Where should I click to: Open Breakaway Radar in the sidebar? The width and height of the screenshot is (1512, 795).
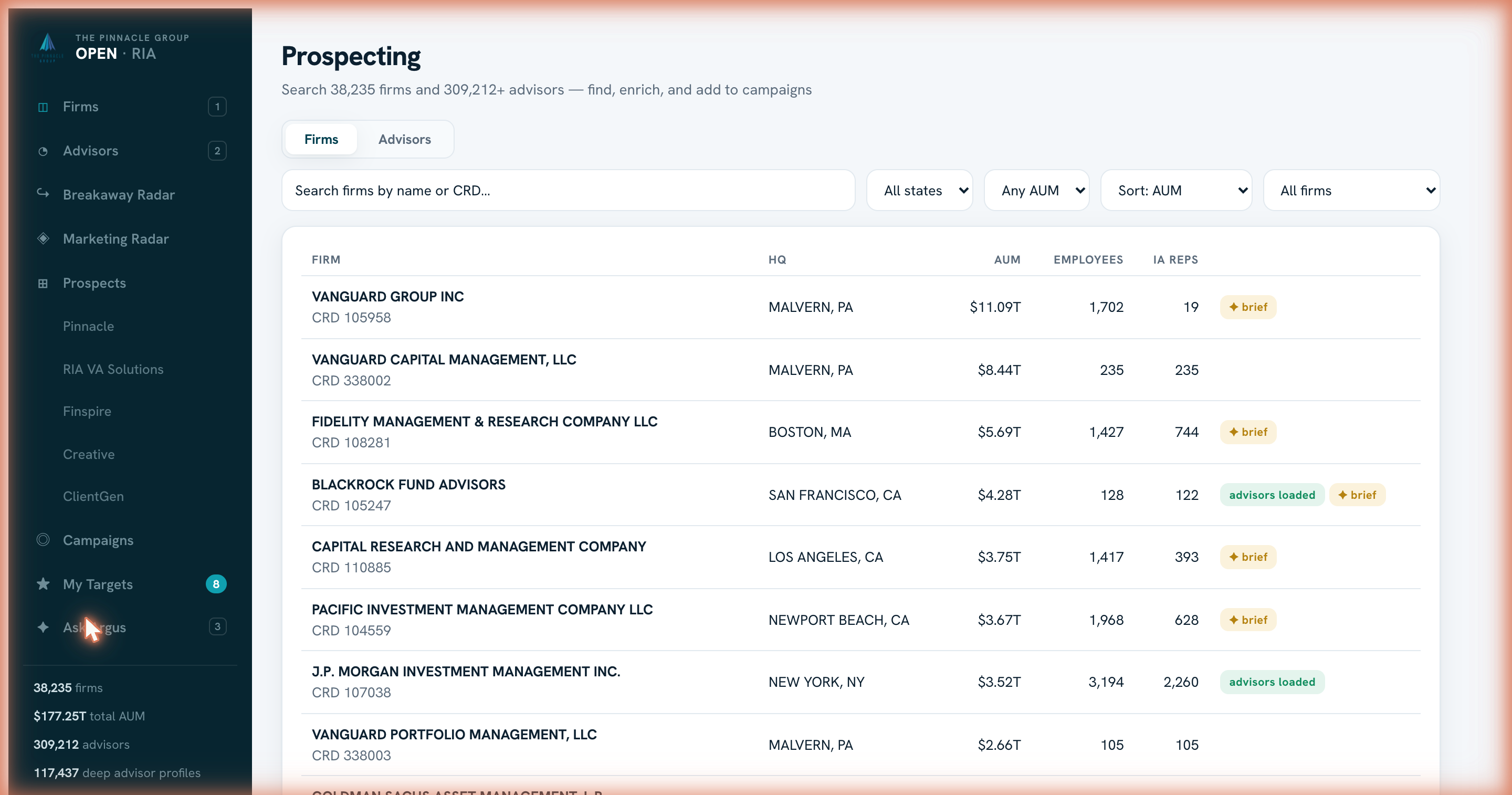coord(130,194)
